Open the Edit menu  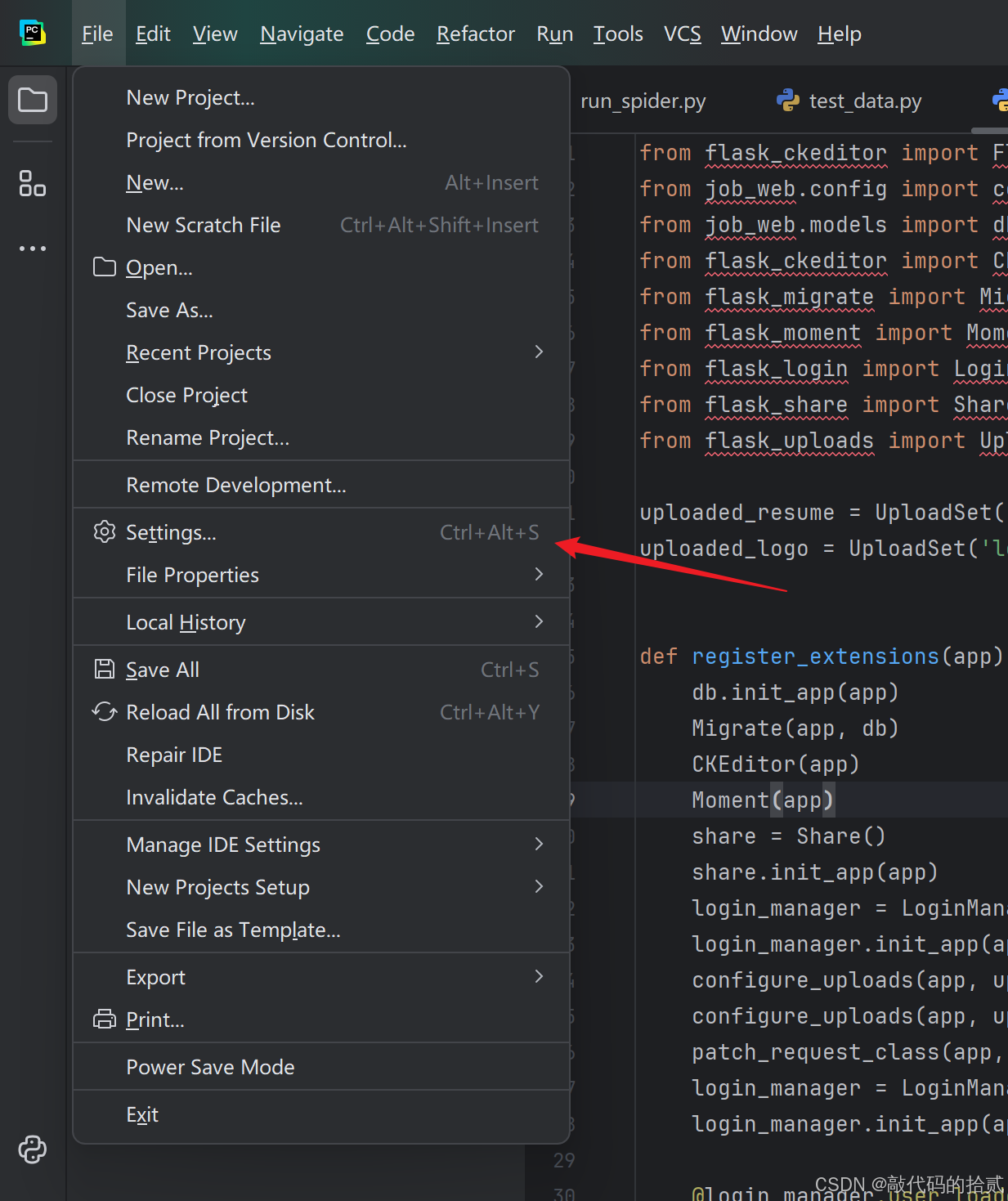(153, 34)
